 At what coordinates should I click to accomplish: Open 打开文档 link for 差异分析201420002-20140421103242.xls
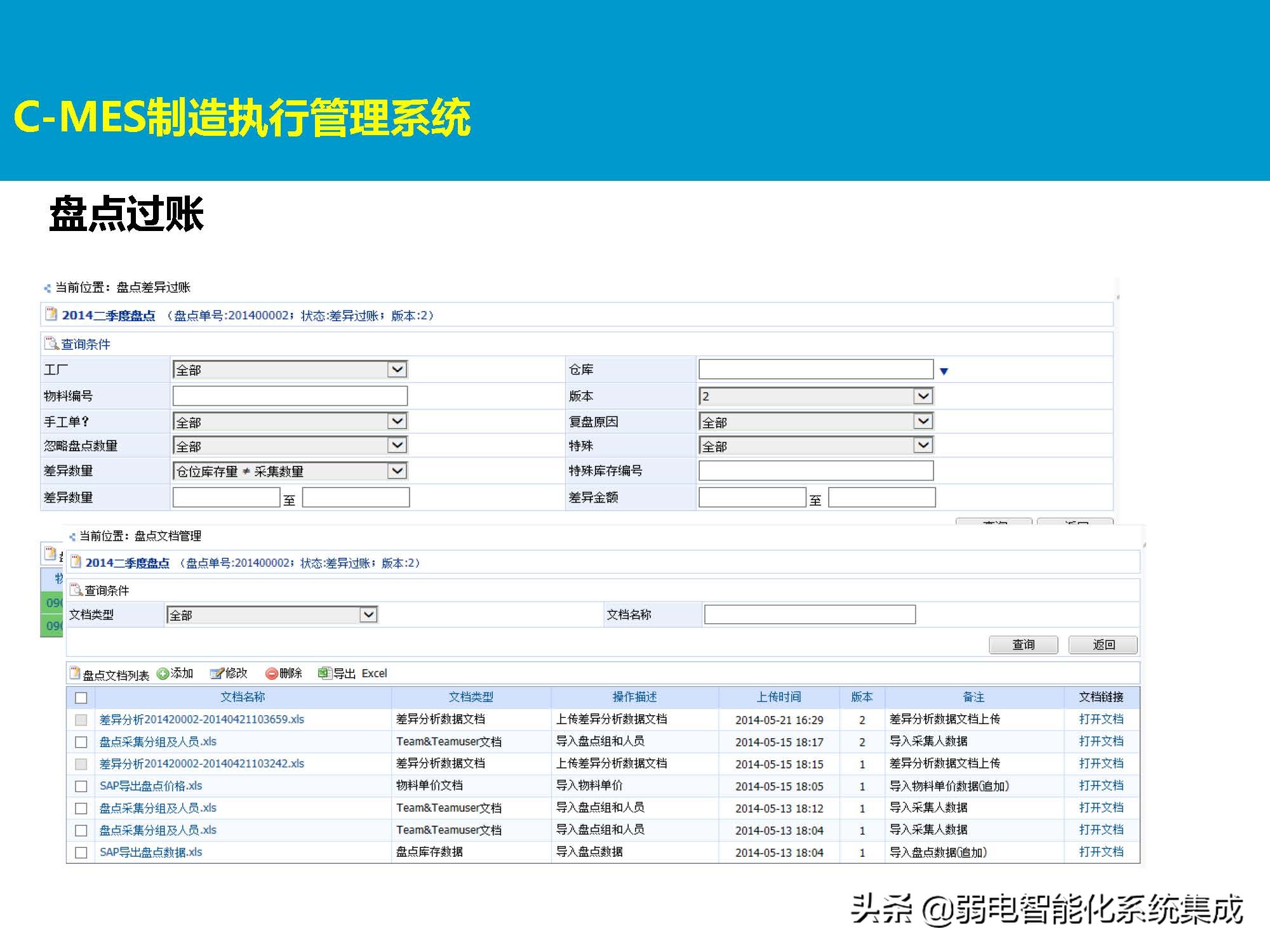pyautogui.click(x=1101, y=764)
